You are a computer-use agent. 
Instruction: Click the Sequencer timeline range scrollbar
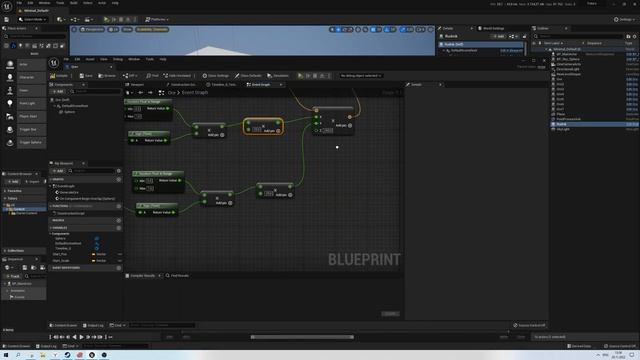pyautogui.click(x=302, y=337)
